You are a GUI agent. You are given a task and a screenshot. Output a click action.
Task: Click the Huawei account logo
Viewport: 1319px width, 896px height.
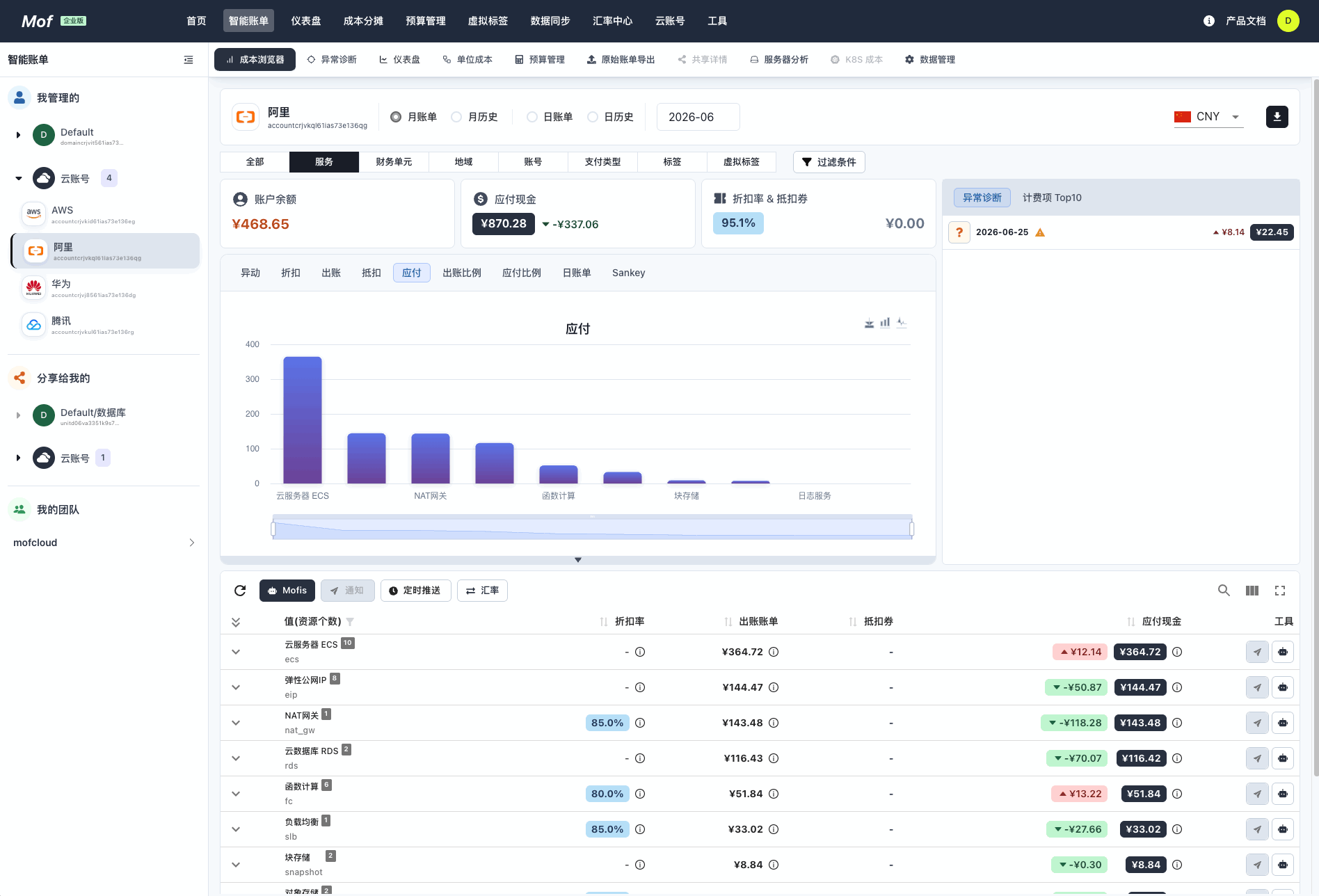[33, 287]
